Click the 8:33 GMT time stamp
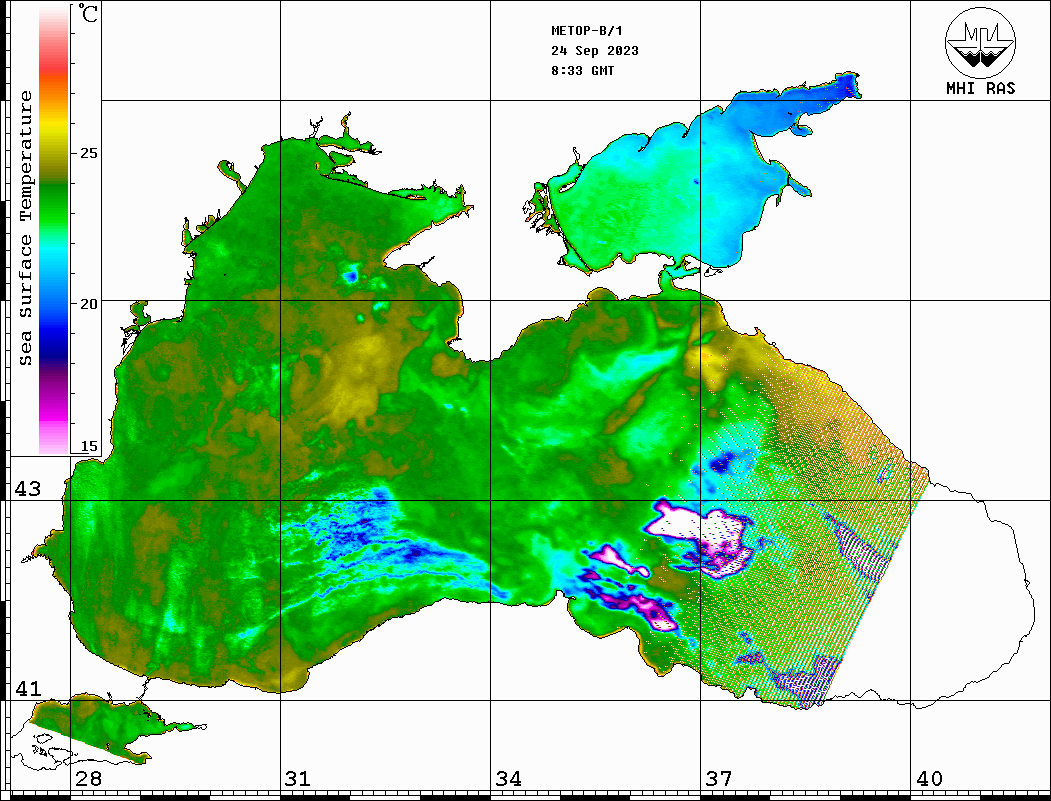The image size is (1051, 801). [x=582, y=71]
